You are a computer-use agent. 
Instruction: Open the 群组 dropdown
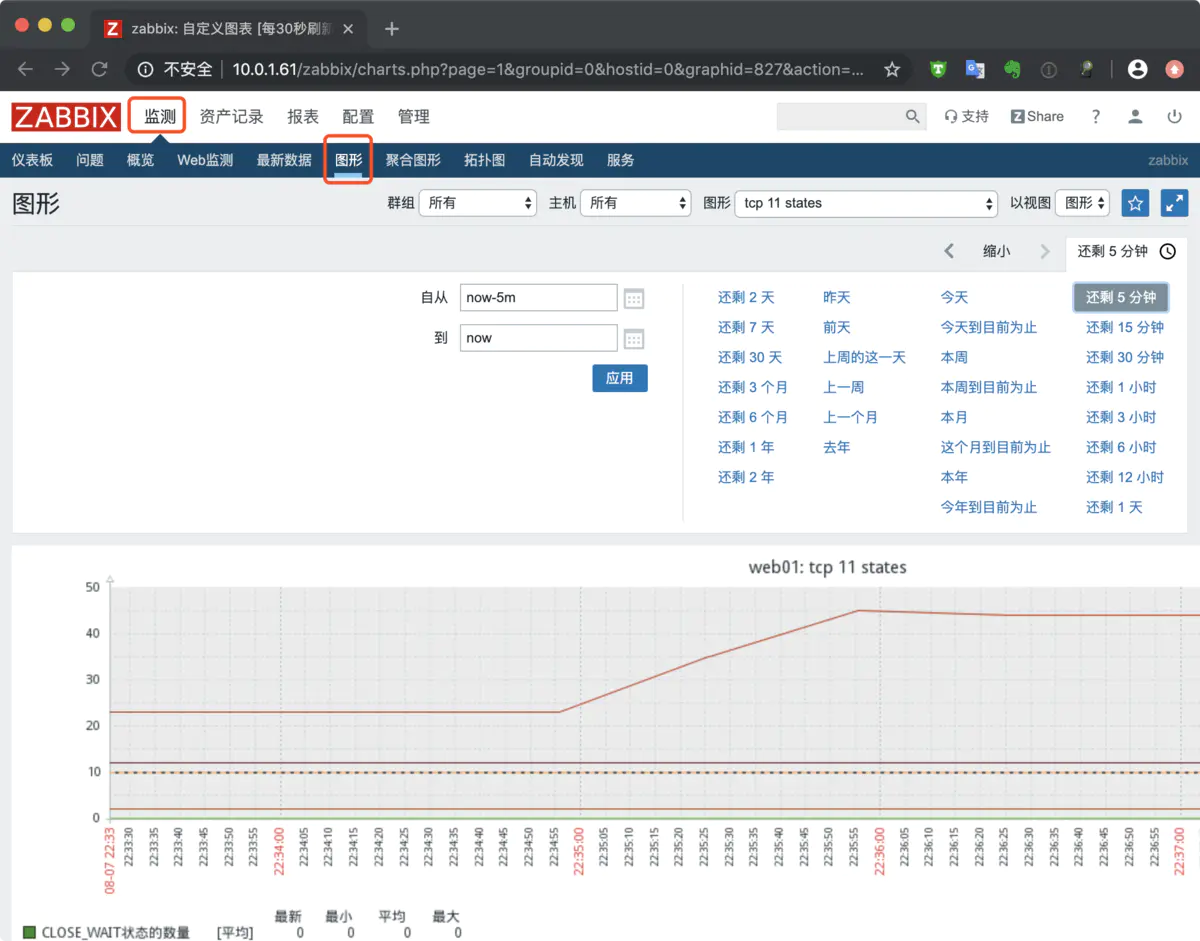click(478, 203)
